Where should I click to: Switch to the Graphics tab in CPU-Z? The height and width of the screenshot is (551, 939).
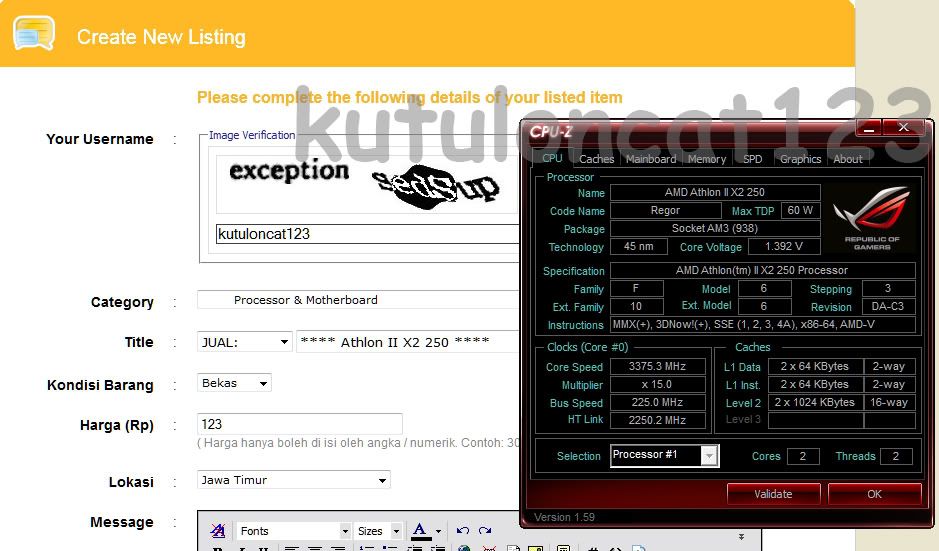[x=800, y=159]
